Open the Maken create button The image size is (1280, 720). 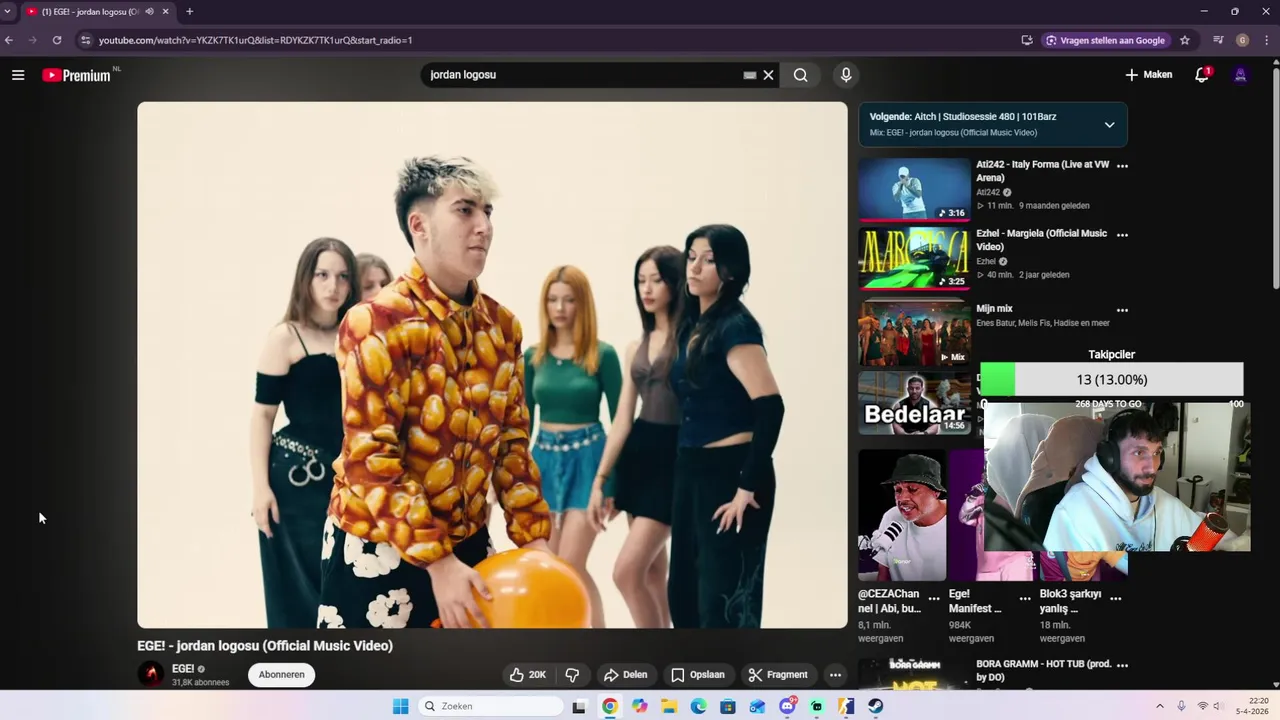tap(1148, 75)
